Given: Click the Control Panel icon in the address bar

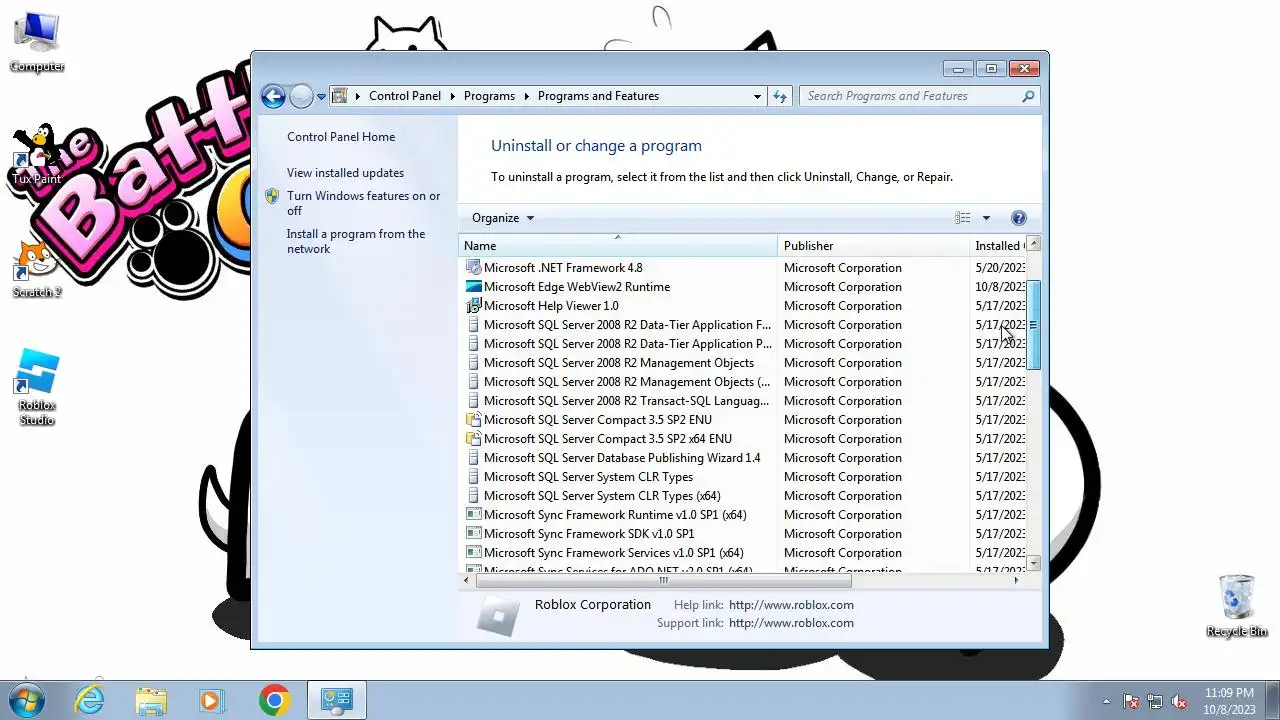Looking at the screenshot, I should tap(340, 96).
